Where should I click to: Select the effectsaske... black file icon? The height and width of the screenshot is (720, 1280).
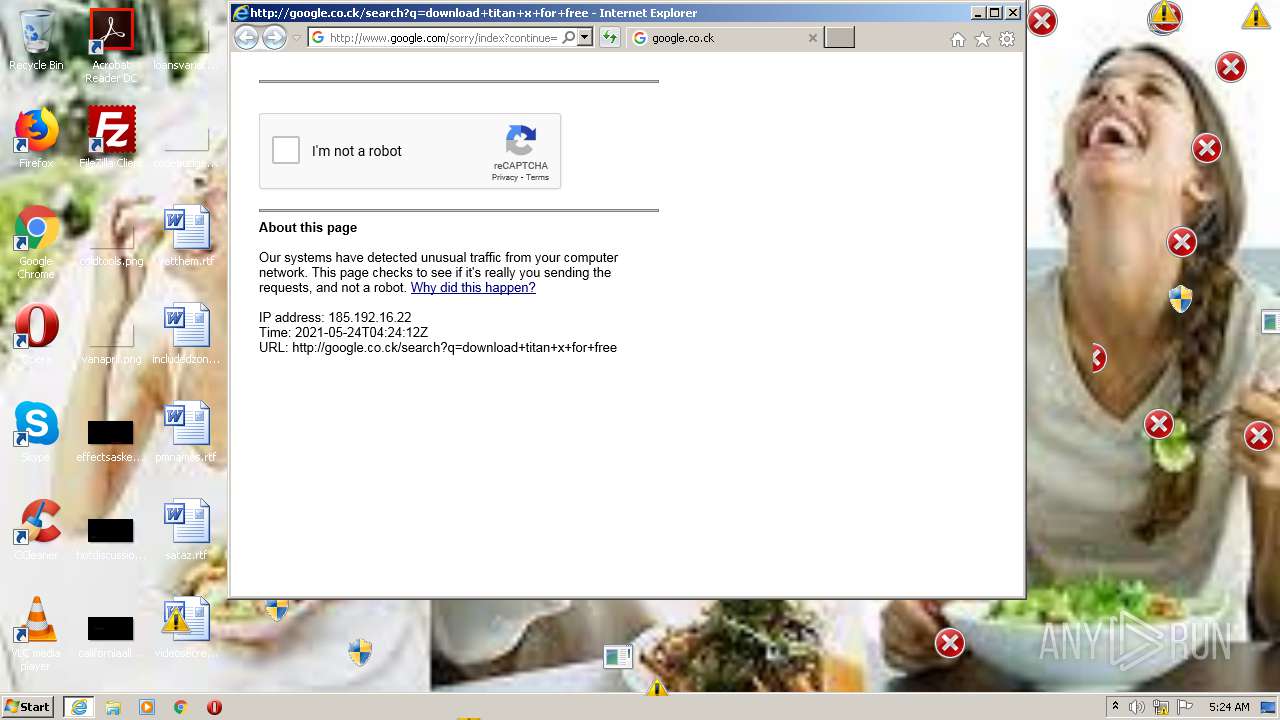(x=111, y=440)
